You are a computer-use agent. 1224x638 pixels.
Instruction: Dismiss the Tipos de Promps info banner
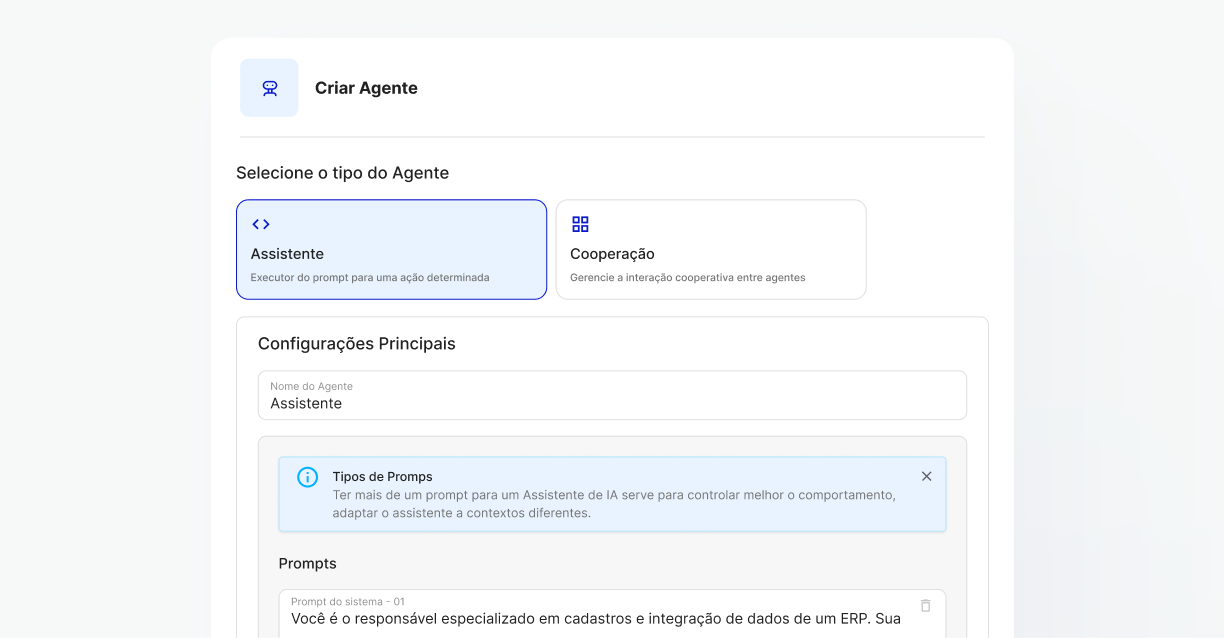pyautogui.click(x=926, y=476)
